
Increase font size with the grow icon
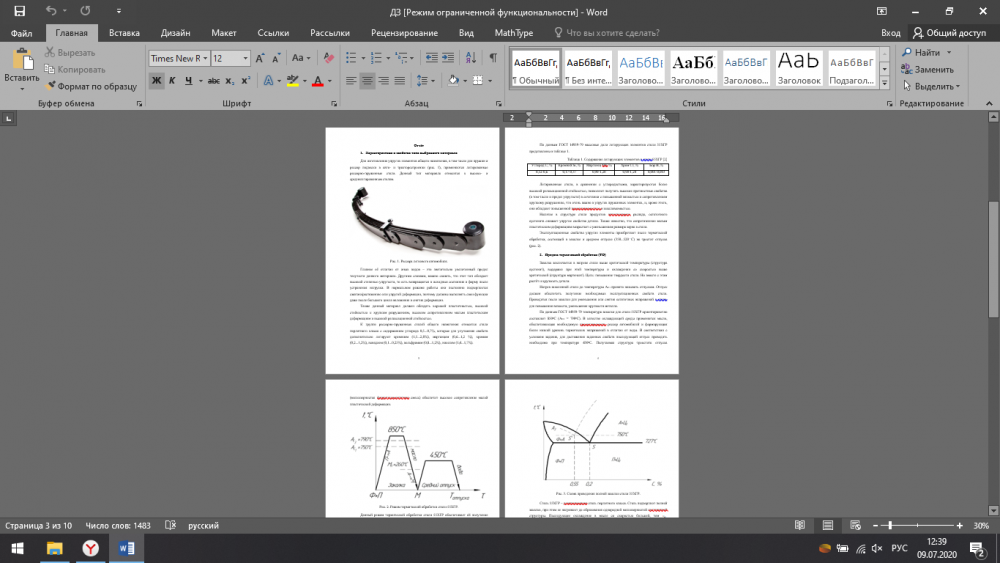[262, 59]
